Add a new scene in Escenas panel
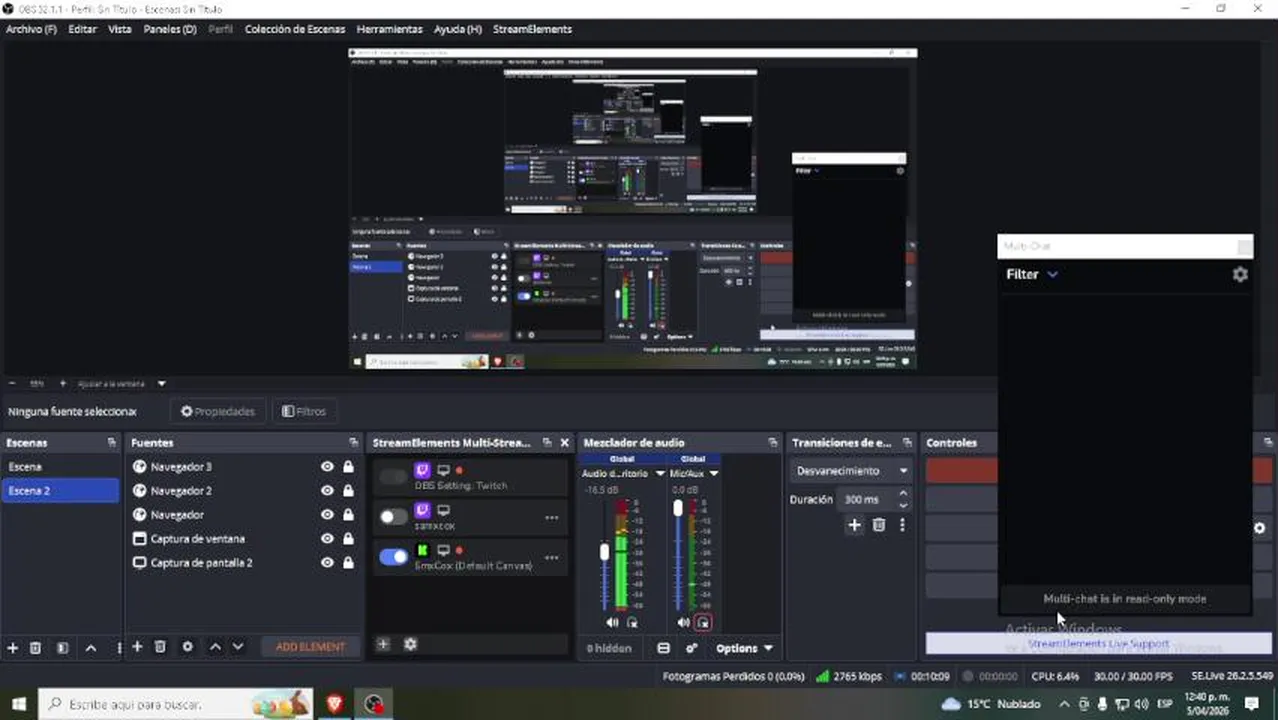The height and width of the screenshot is (720, 1278). (13, 648)
